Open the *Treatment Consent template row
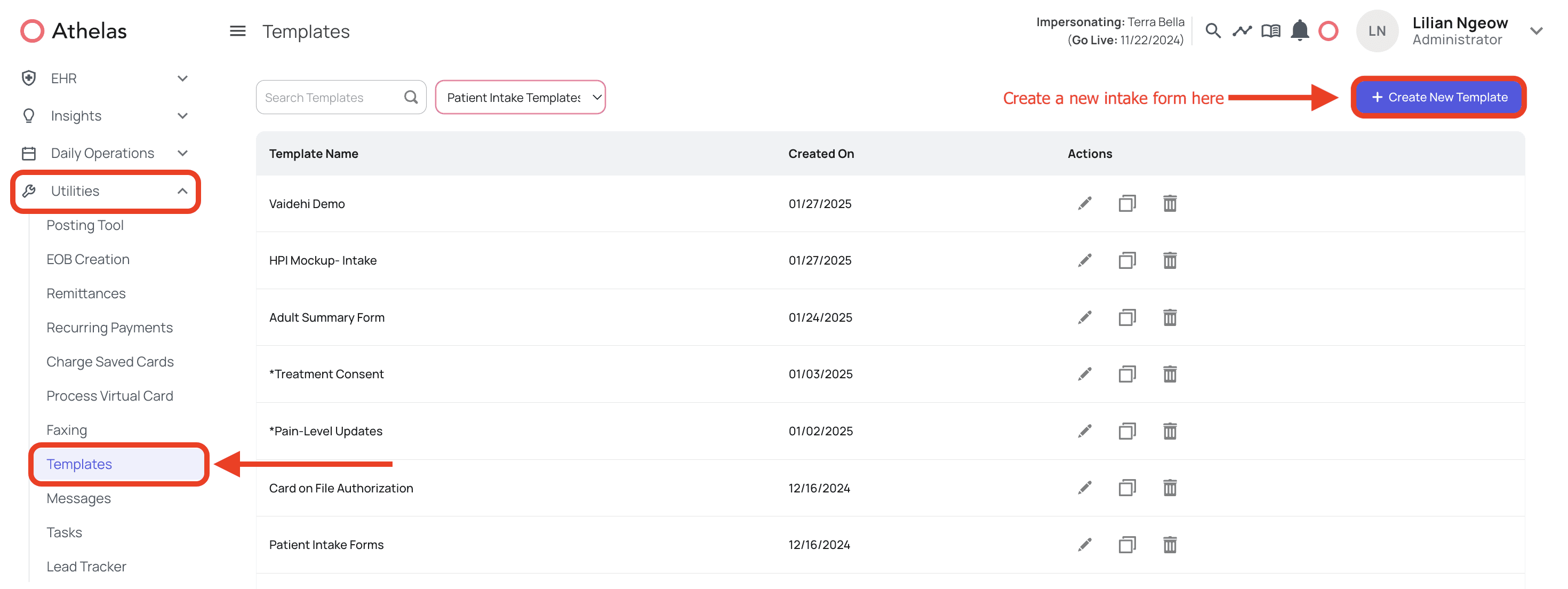The image size is (1568, 589). [x=326, y=374]
